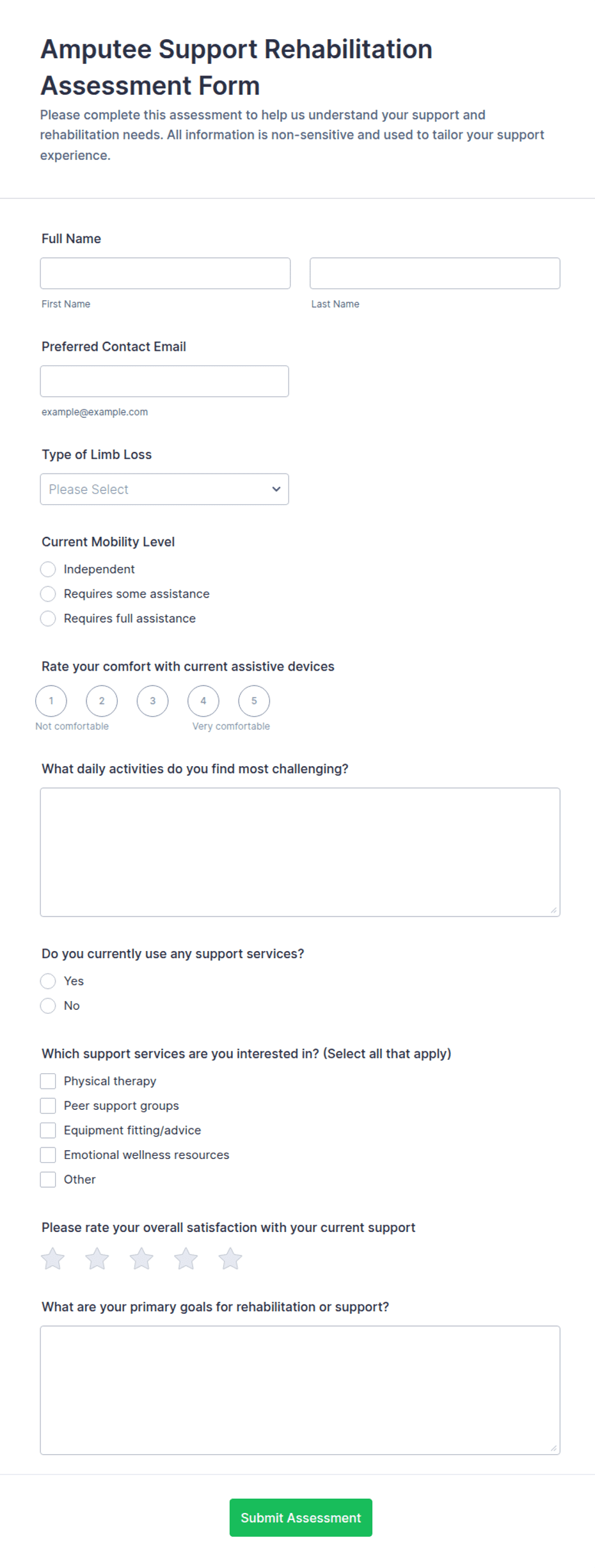Focus the First Name input field
Viewport: 595px width, 1568px height.
point(165,273)
